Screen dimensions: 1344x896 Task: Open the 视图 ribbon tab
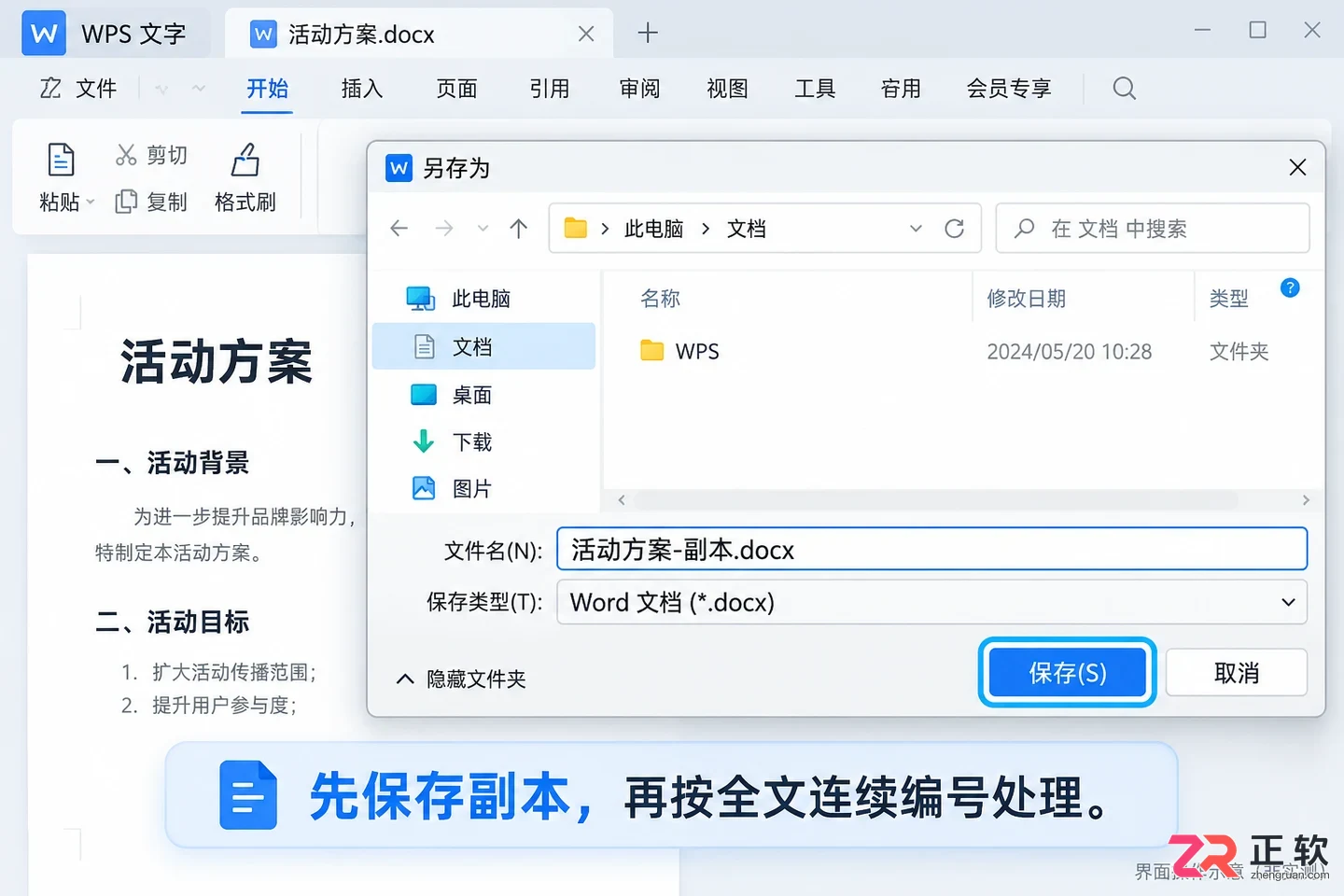727,89
